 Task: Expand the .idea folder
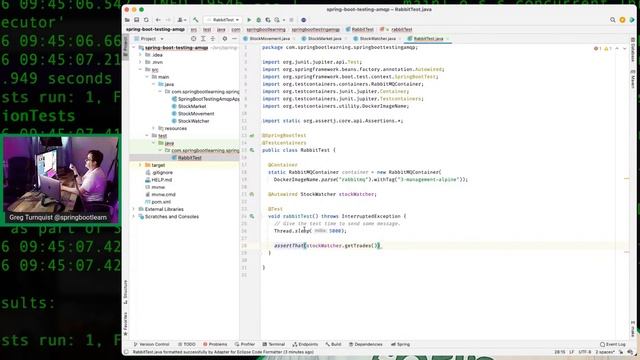[141, 55]
